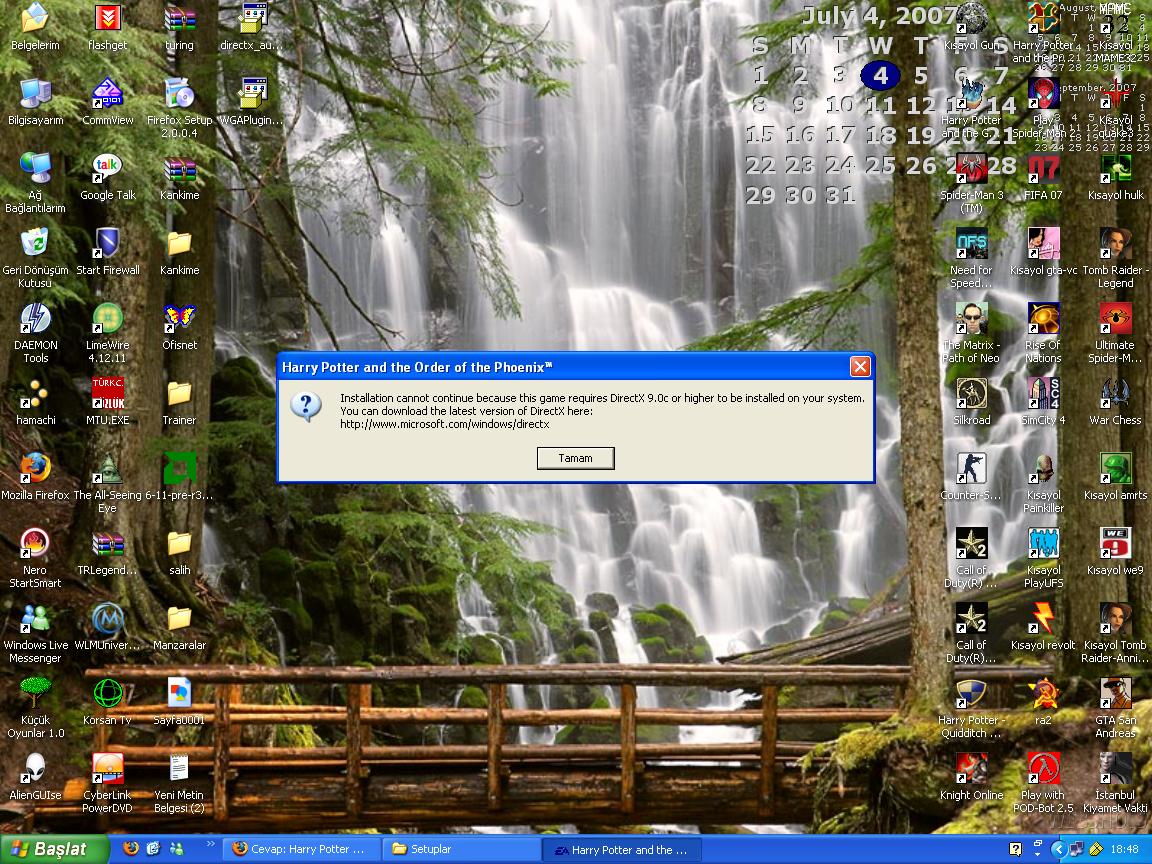Select the Manzaralar folder
This screenshot has width=1152, height=864.
pyautogui.click(x=179, y=627)
